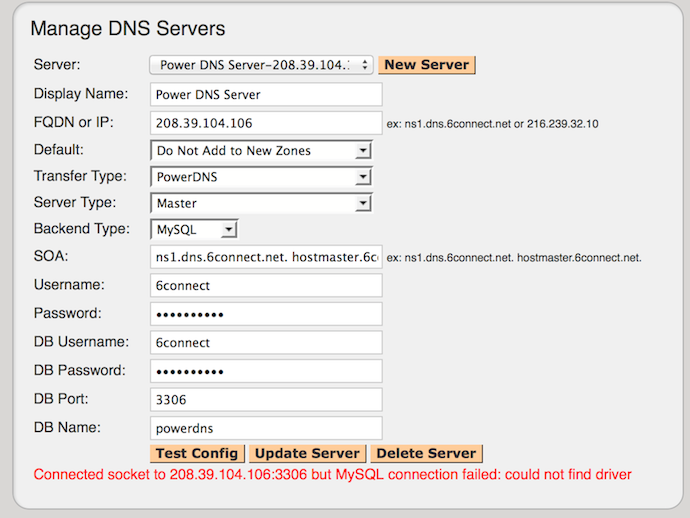690x518 pixels.
Task: Select the DB Password field
Action: 266,371
